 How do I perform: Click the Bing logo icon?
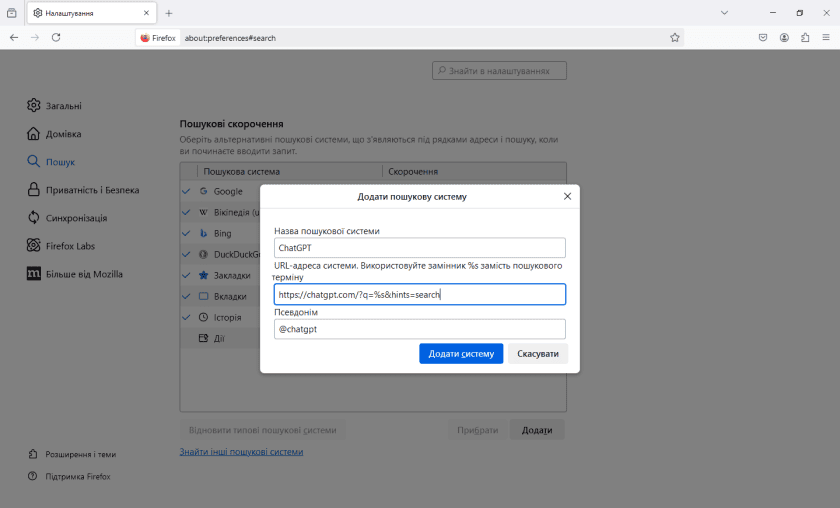pyautogui.click(x=204, y=233)
